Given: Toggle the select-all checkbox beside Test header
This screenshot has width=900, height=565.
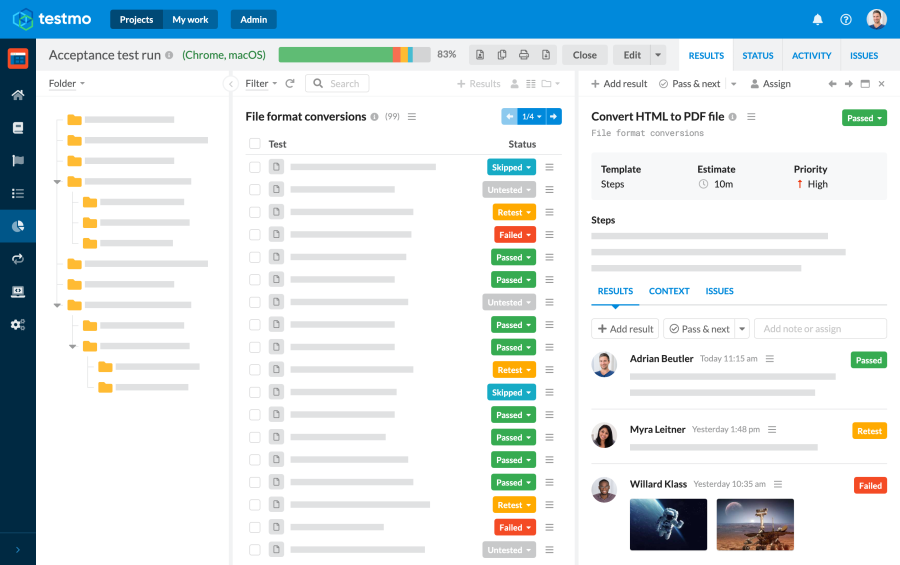Looking at the screenshot, I should [255, 144].
